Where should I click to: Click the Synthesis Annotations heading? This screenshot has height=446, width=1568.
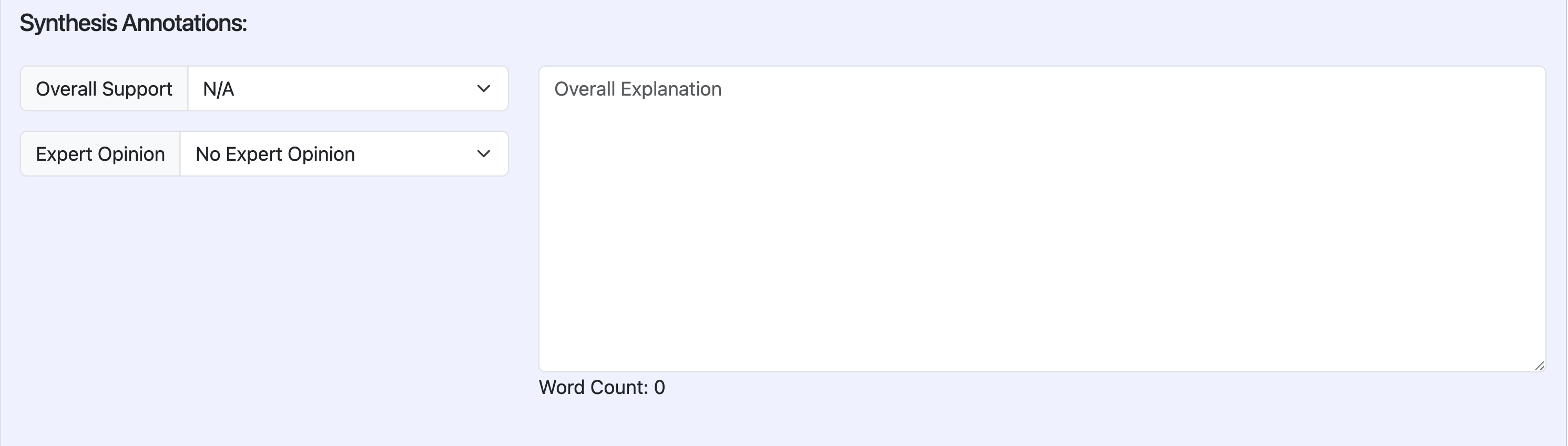click(134, 23)
